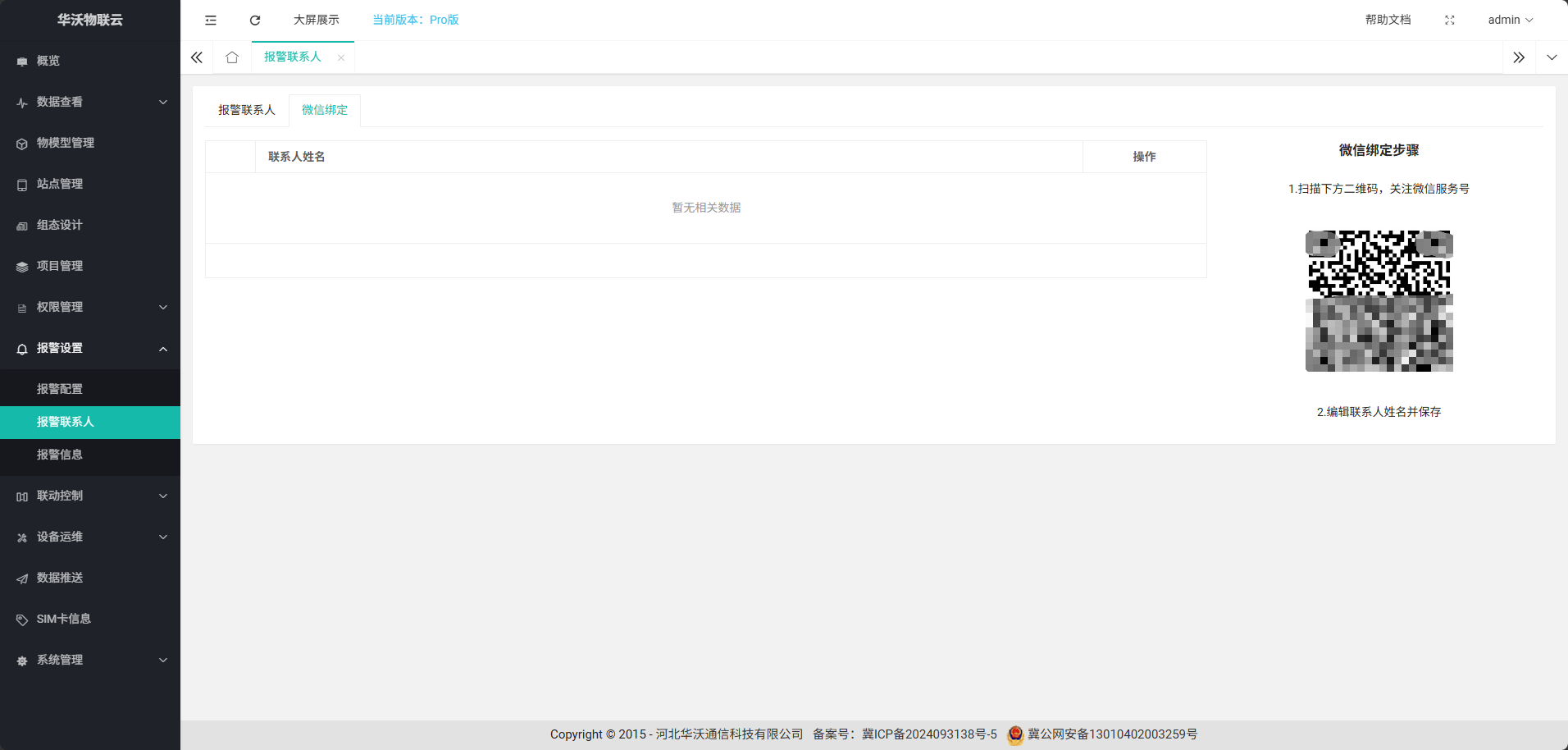
Task: Click the WeChat QR code image
Action: [1379, 301]
